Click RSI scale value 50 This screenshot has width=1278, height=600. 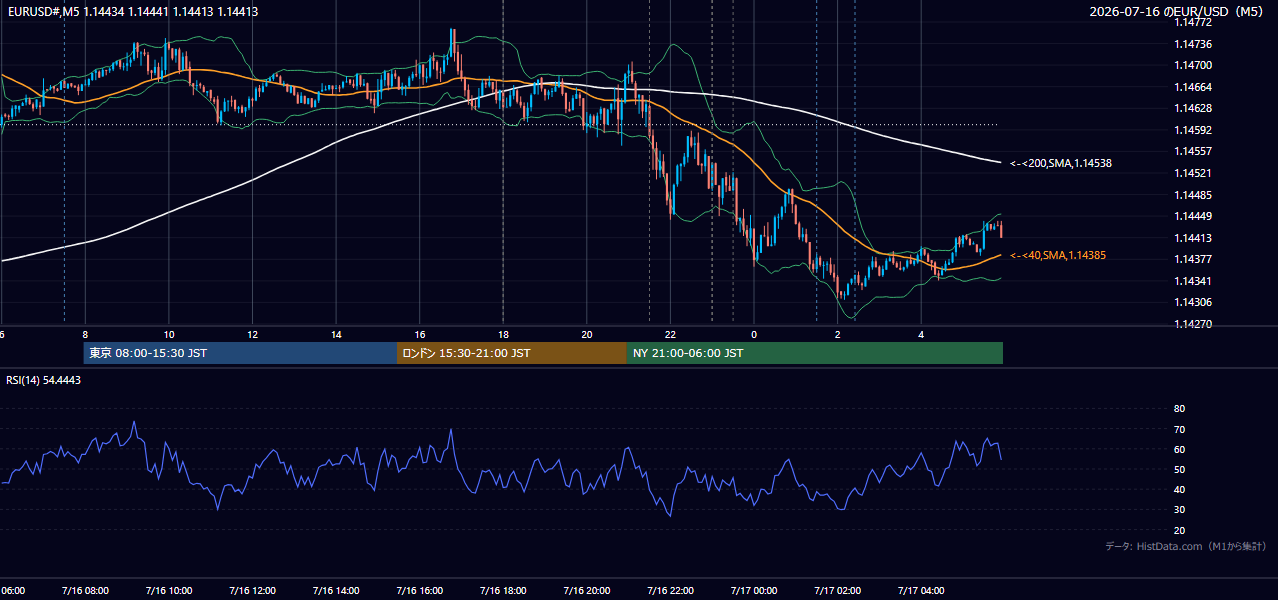pyautogui.click(x=1179, y=470)
